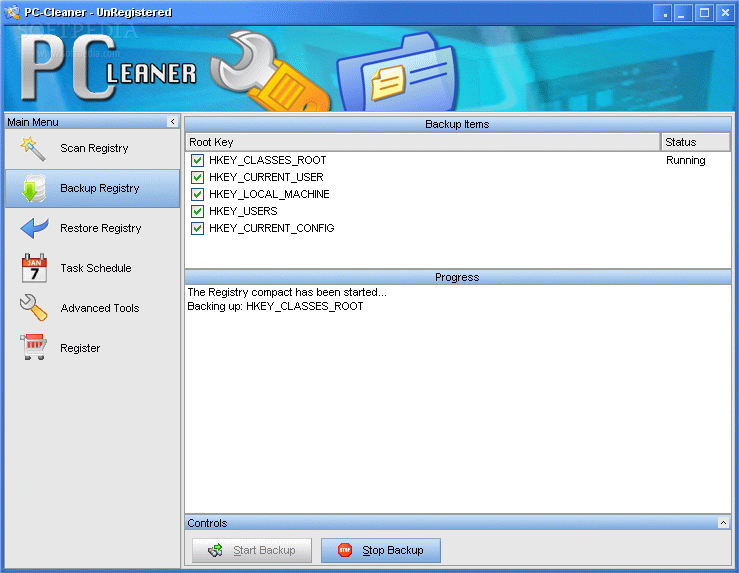
Task: Open the Register page
Action: (92, 348)
